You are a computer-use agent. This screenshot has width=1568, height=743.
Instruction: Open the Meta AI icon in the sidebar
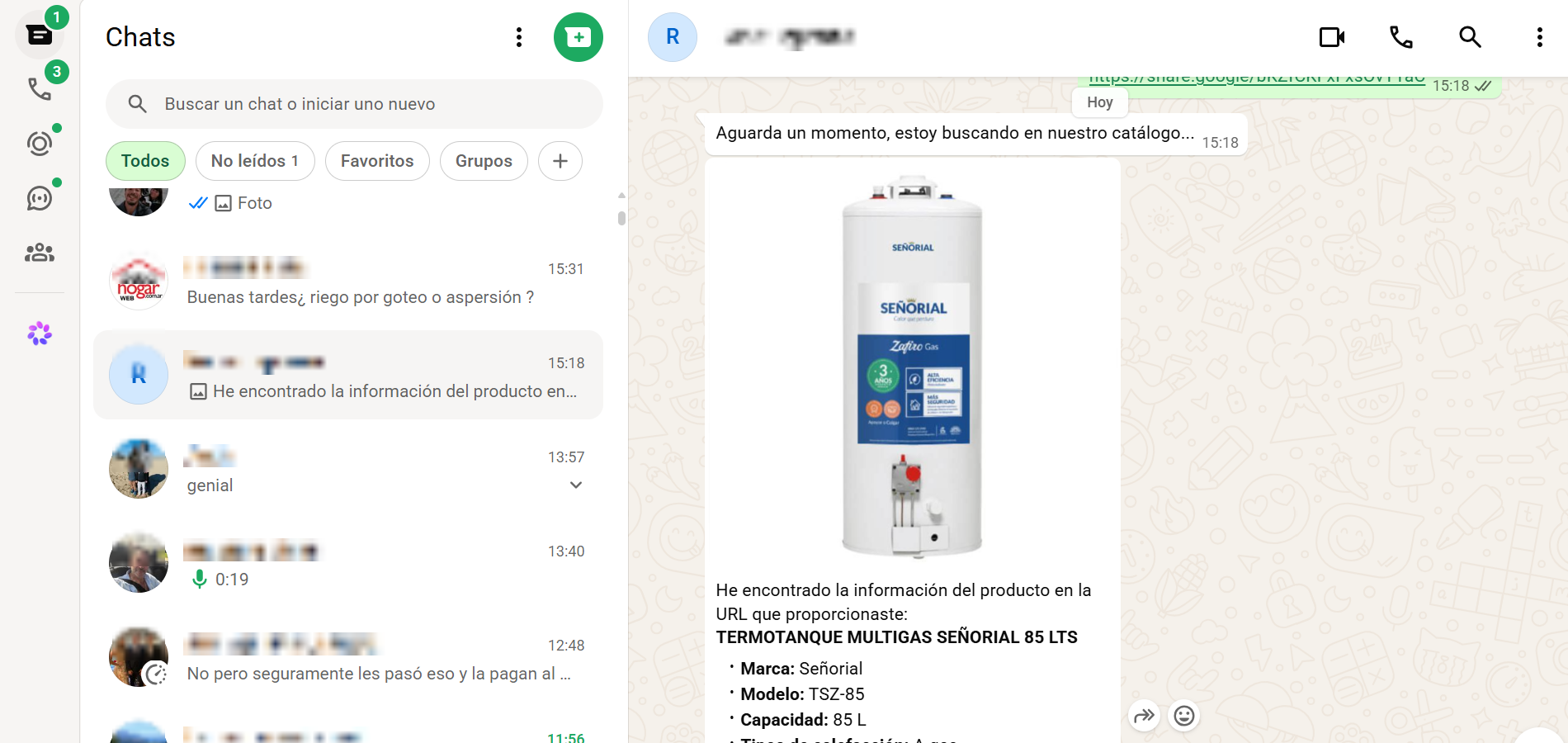[40, 334]
